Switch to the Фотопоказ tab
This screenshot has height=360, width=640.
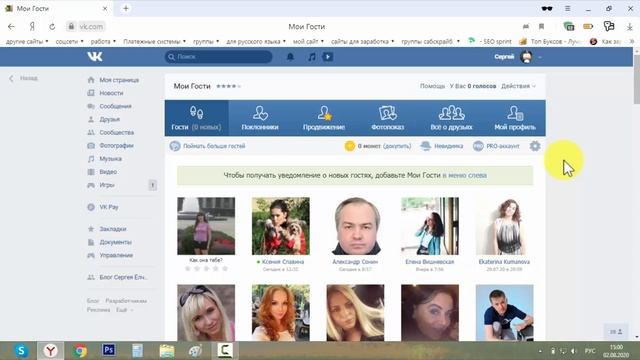click(x=387, y=118)
